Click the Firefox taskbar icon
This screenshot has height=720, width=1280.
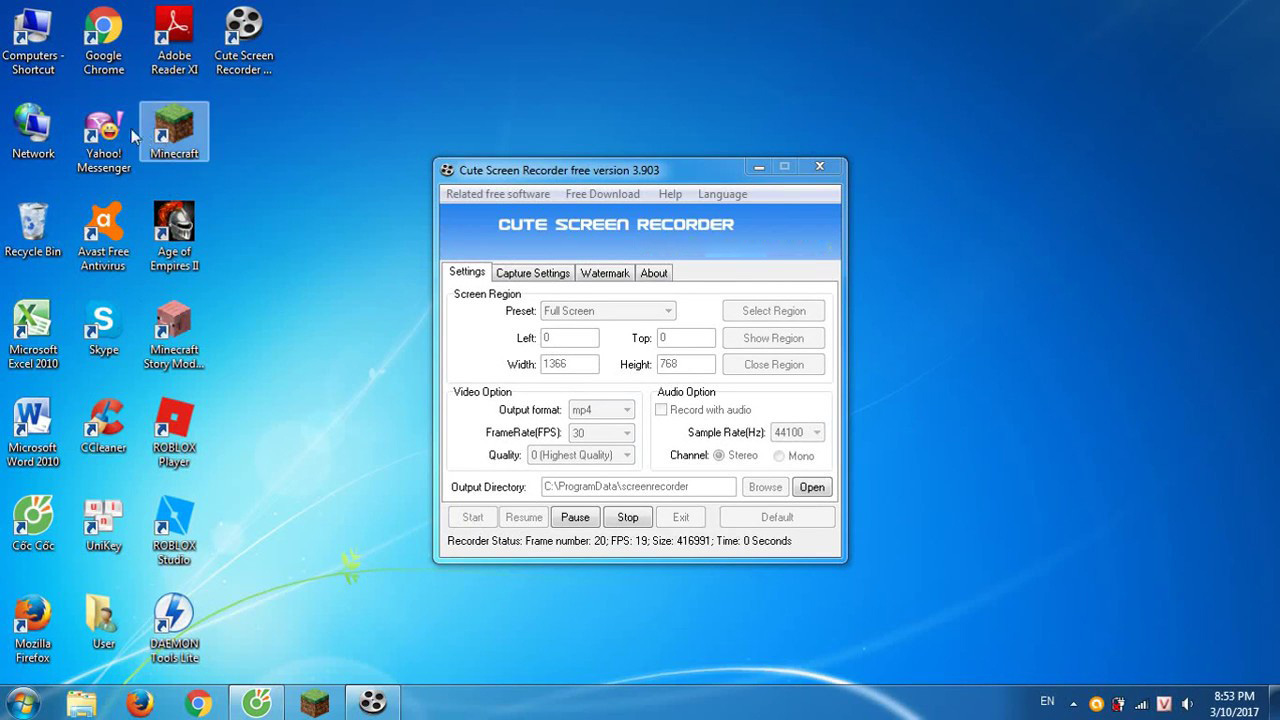pos(140,703)
